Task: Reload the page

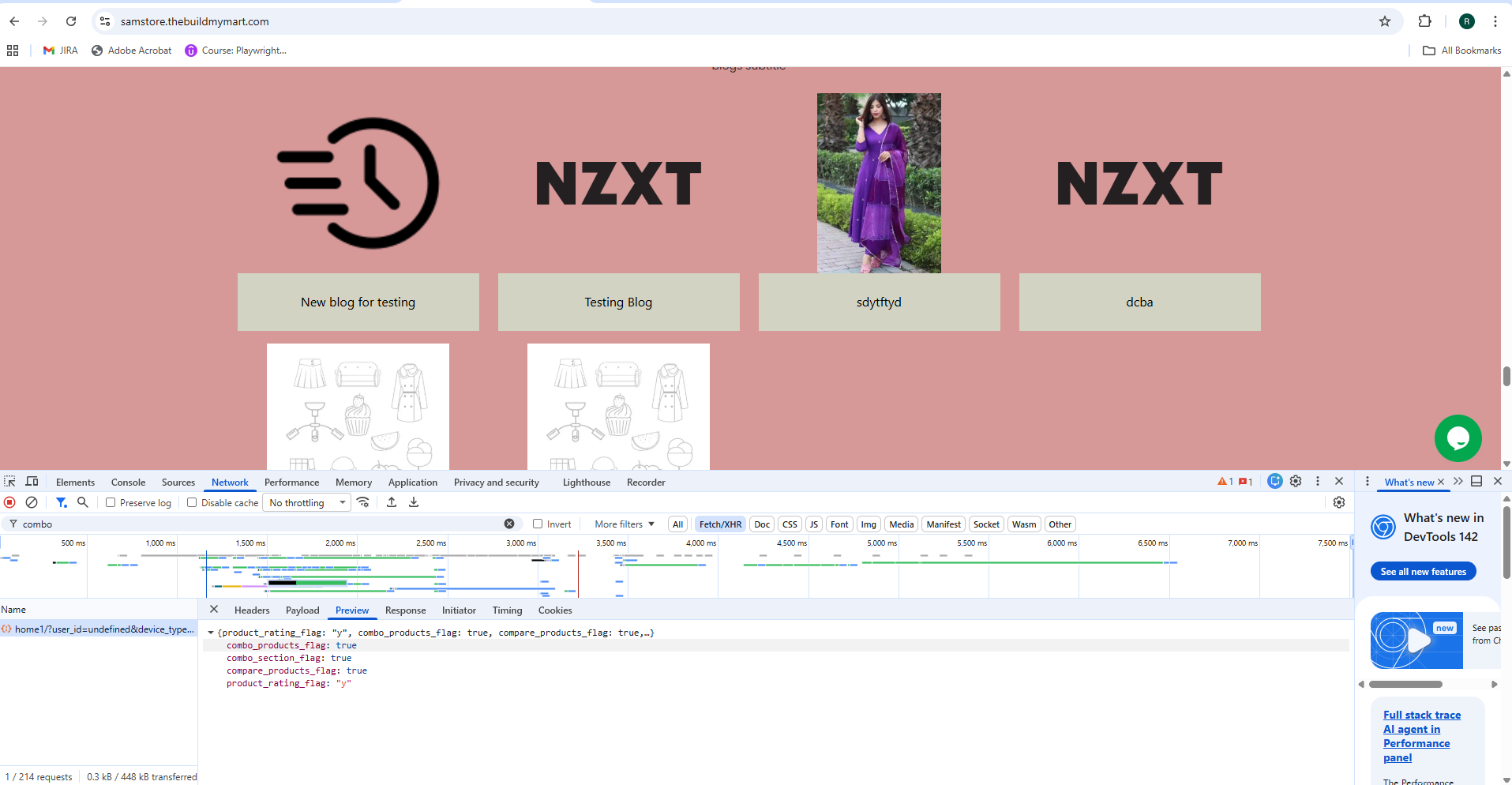Action: point(71,21)
